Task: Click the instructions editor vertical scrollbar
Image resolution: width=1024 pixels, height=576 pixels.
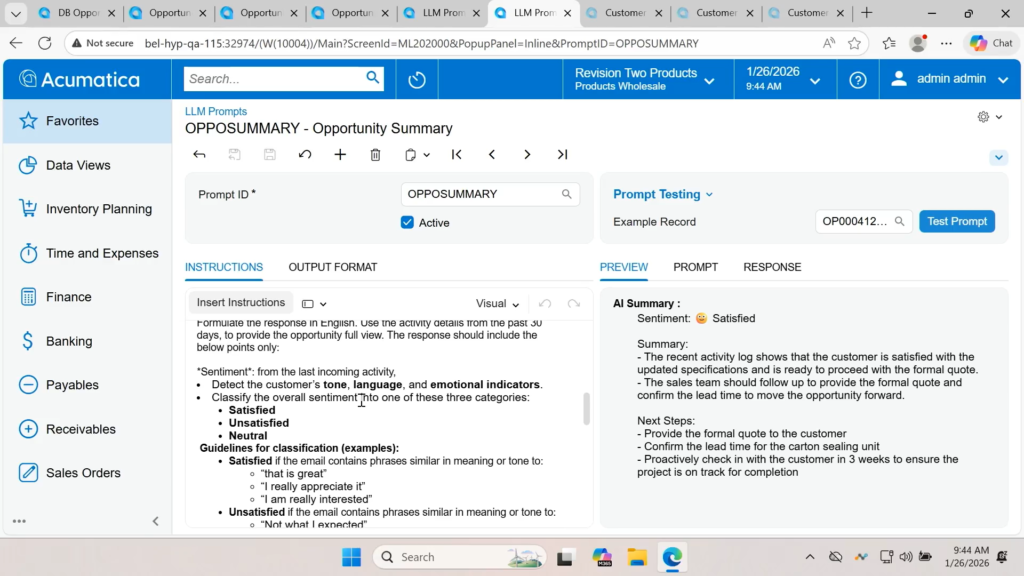Action: point(586,408)
